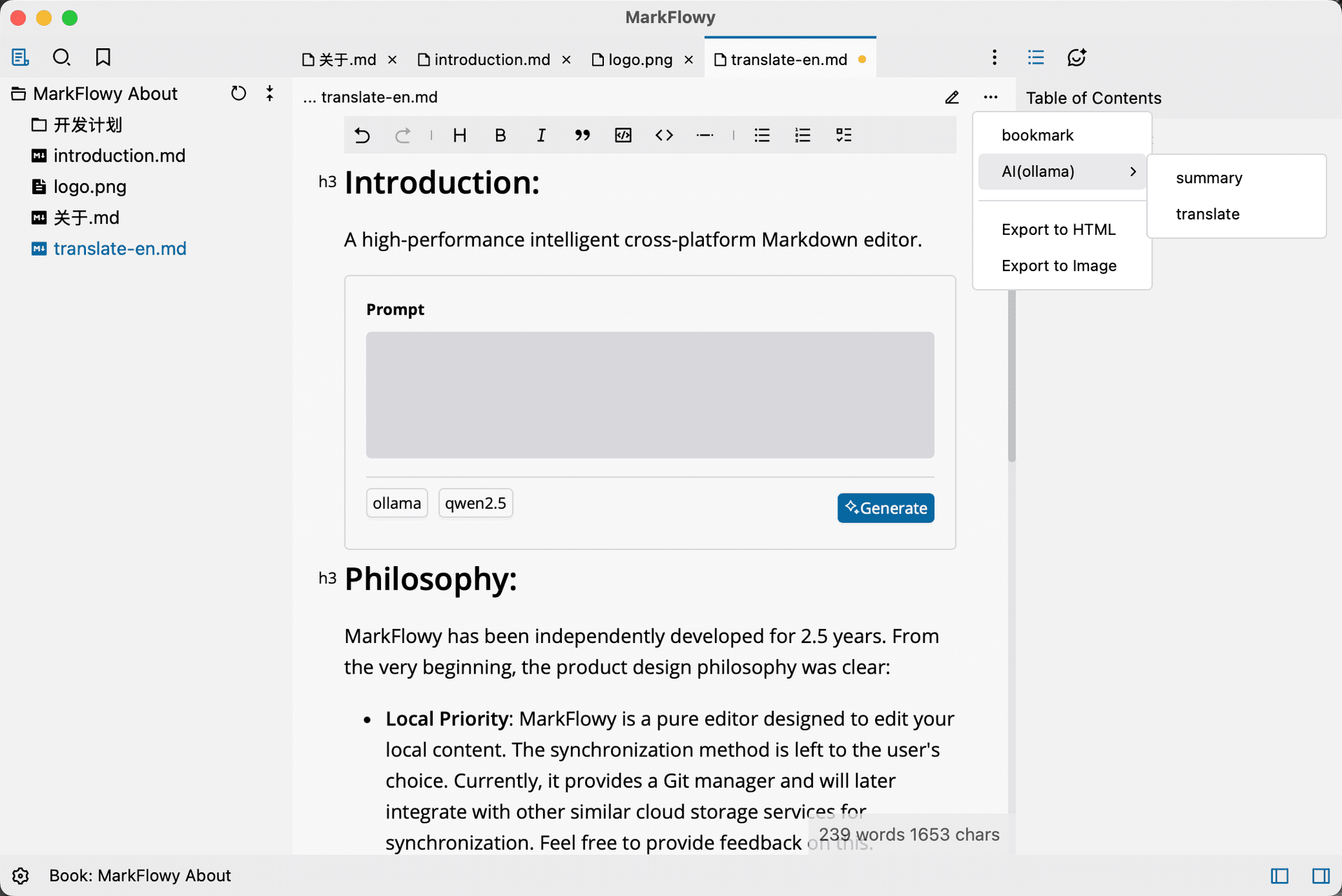Select summary in AI submenu
Image resolution: width=1342 pixels, height=896 pixels.
1236,178
